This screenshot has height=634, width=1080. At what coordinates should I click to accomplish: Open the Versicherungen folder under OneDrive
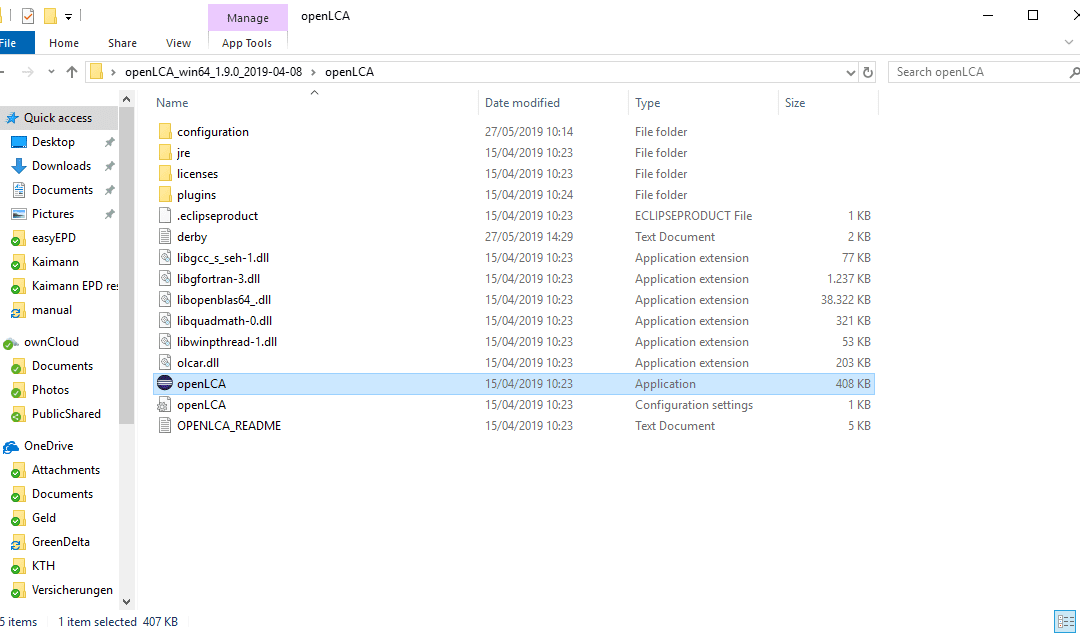[72, 591]
